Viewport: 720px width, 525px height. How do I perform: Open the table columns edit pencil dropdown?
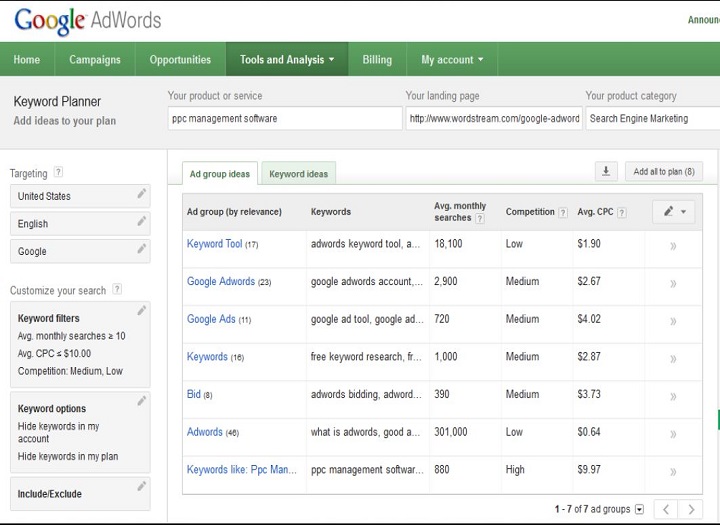point(674,212)
